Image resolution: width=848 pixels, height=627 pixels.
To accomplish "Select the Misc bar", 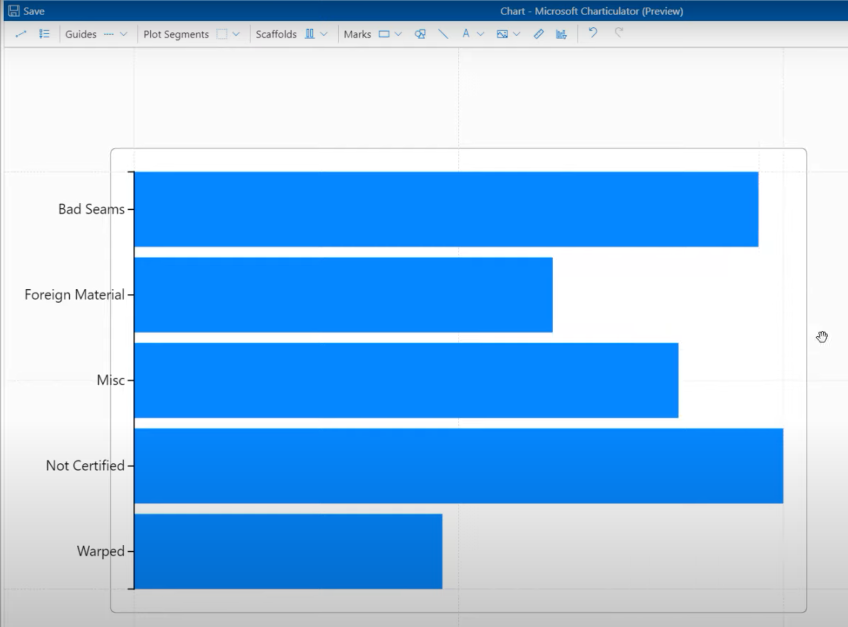I will [x=406, y=380].
